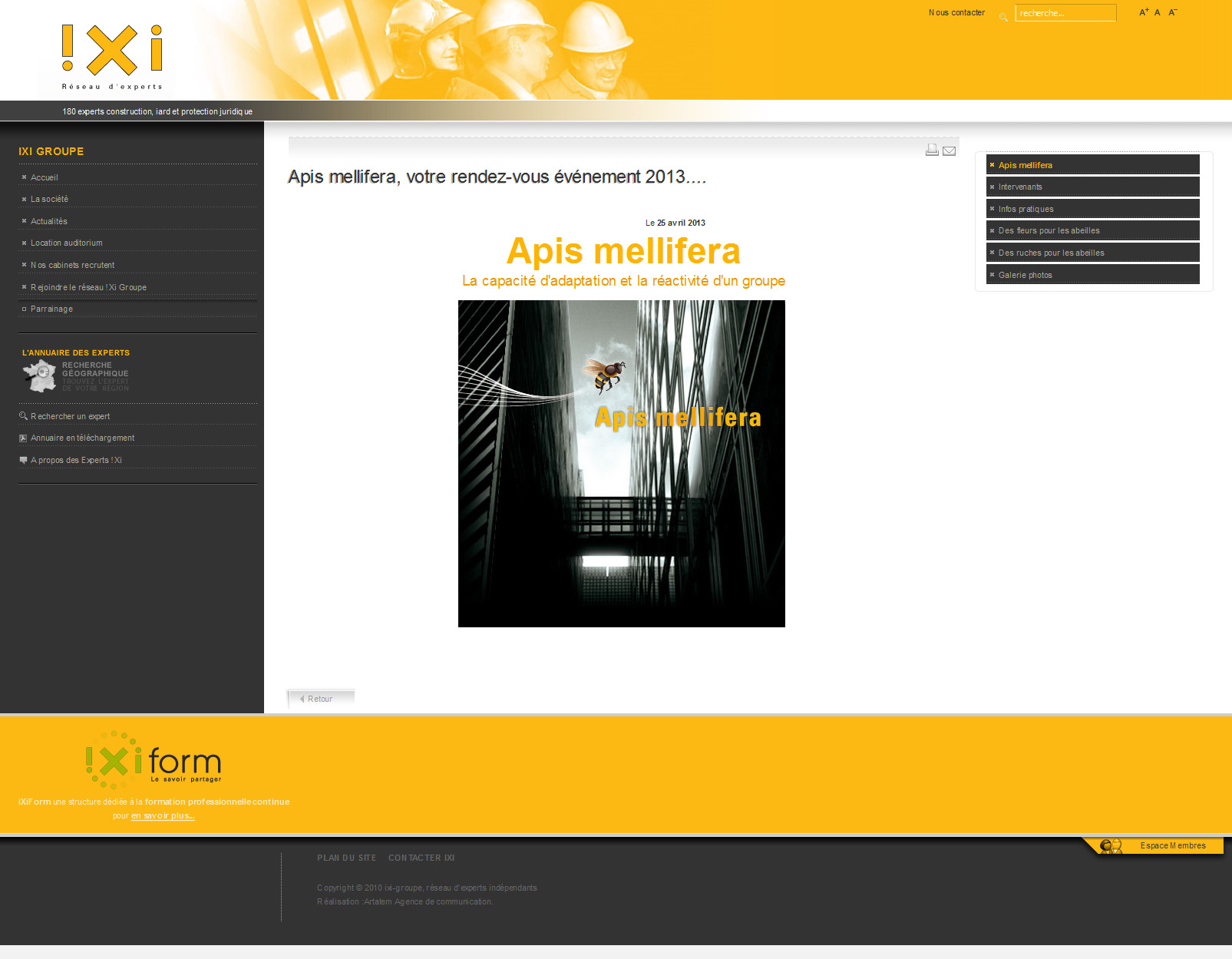The image size is (1232, 959).
Task: Click the Apis mellifera bee poster image
Action: 621,463
